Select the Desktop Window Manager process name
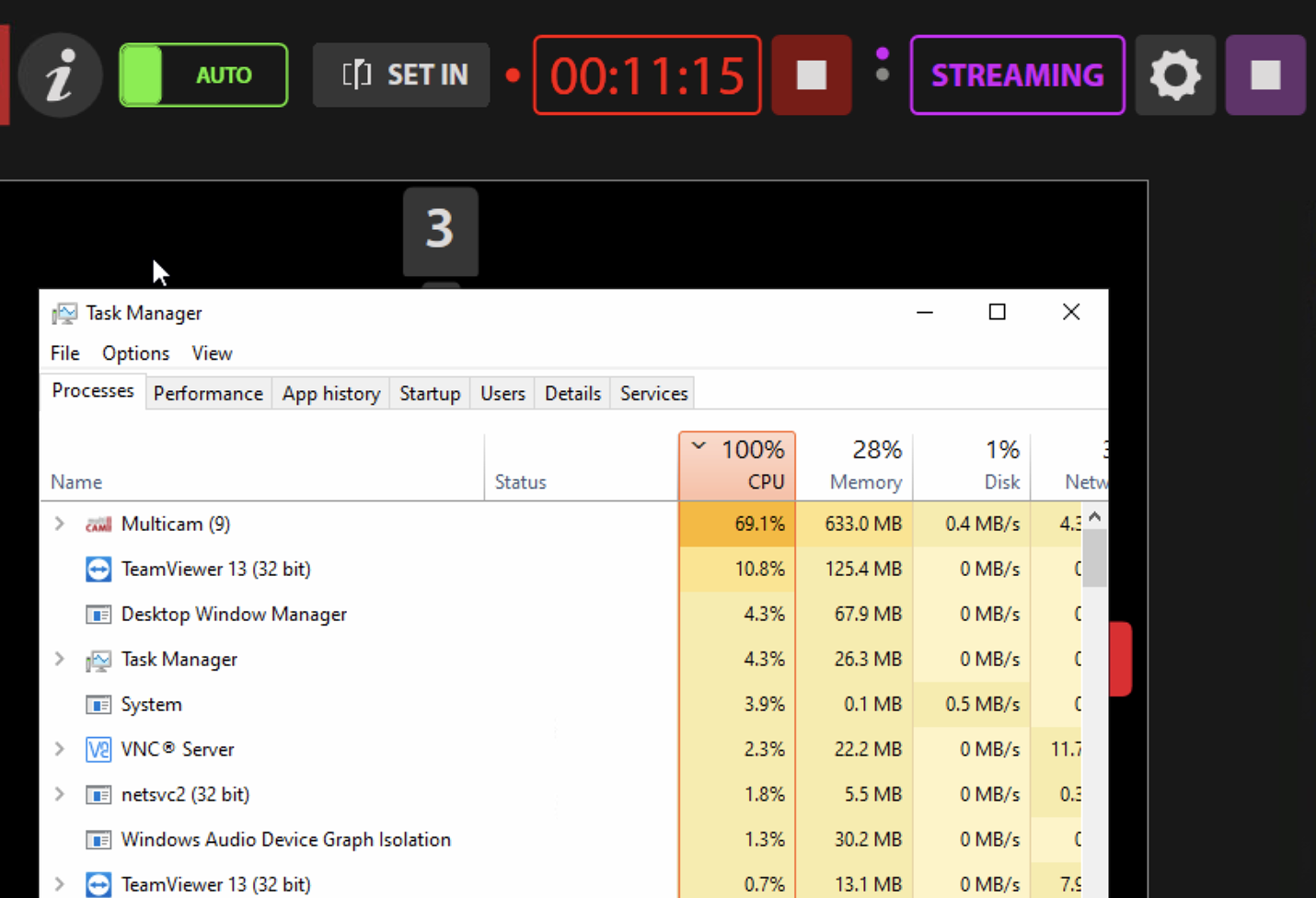 (x=234, y=614)
